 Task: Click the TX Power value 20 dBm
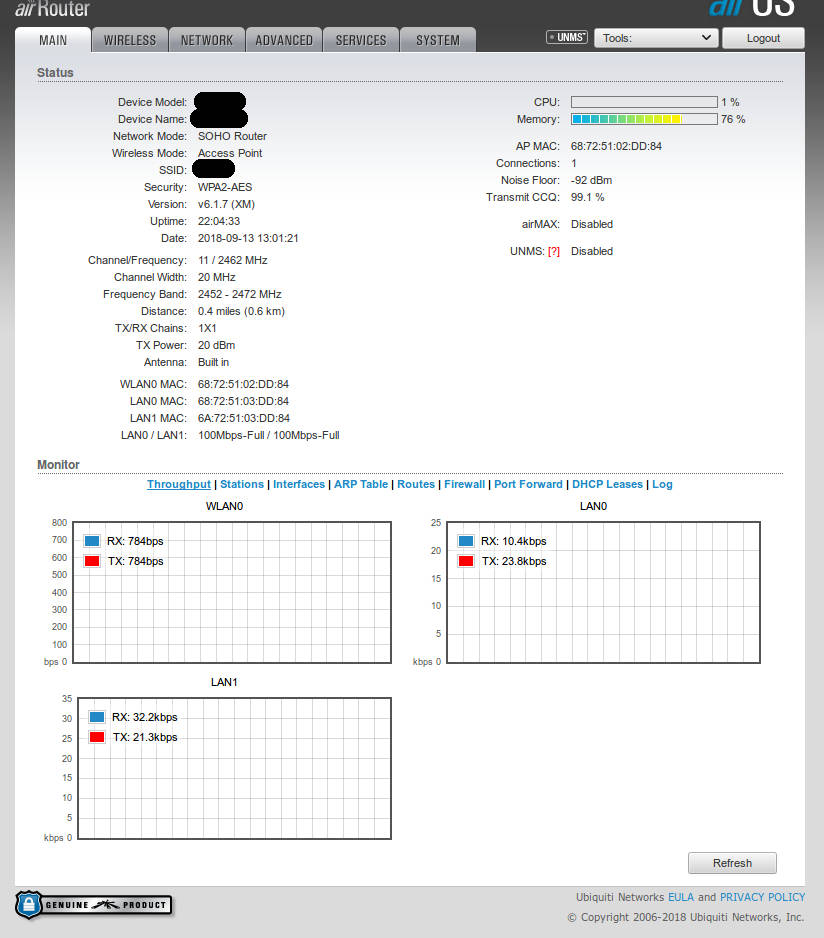pyautogui.click(x=217, y=345)
